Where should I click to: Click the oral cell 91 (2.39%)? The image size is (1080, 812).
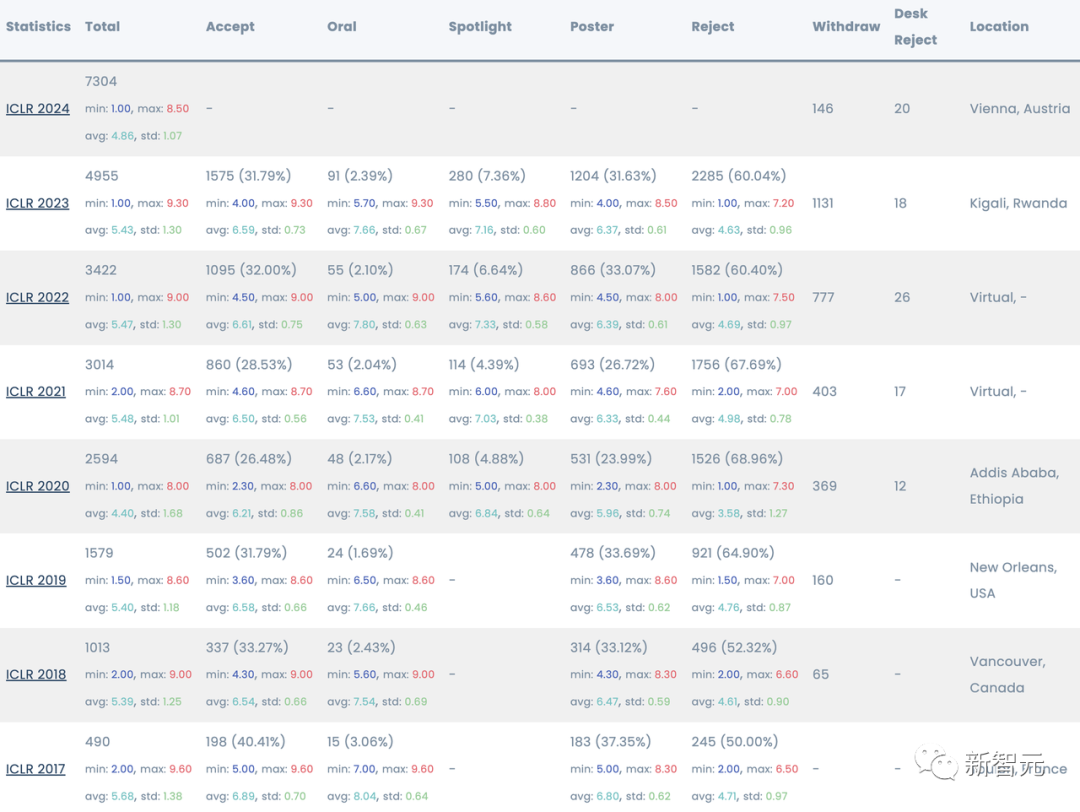360,176
